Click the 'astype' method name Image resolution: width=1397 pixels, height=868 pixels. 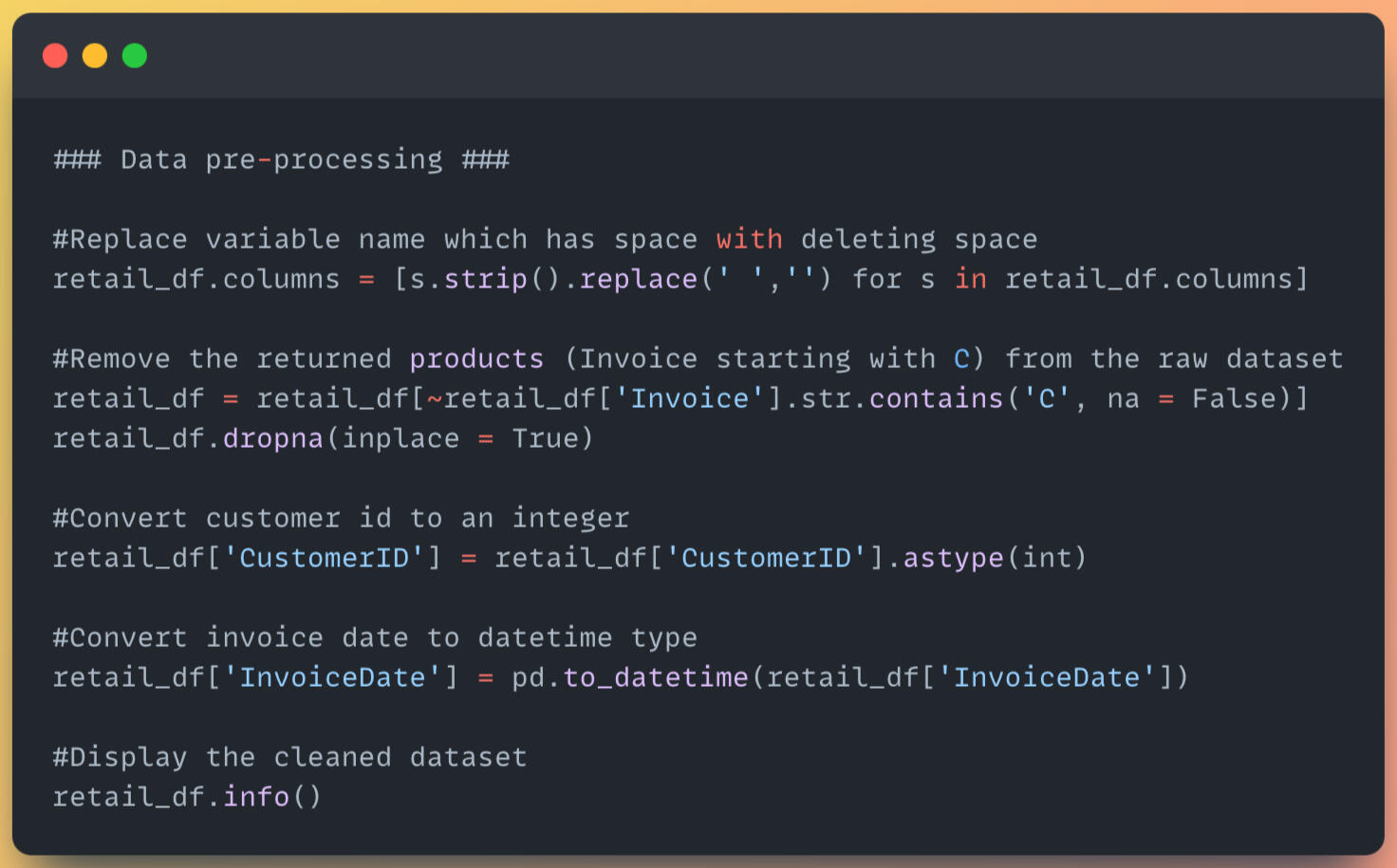(x=953, y=558)
